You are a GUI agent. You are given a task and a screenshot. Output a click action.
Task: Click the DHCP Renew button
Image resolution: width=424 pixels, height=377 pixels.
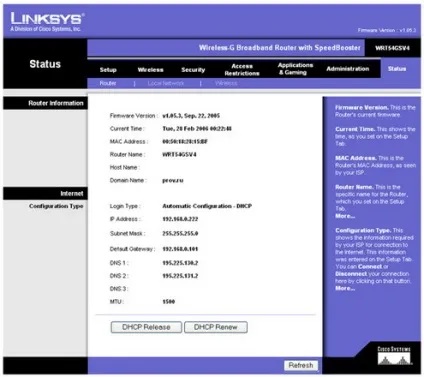pos(216,327)
